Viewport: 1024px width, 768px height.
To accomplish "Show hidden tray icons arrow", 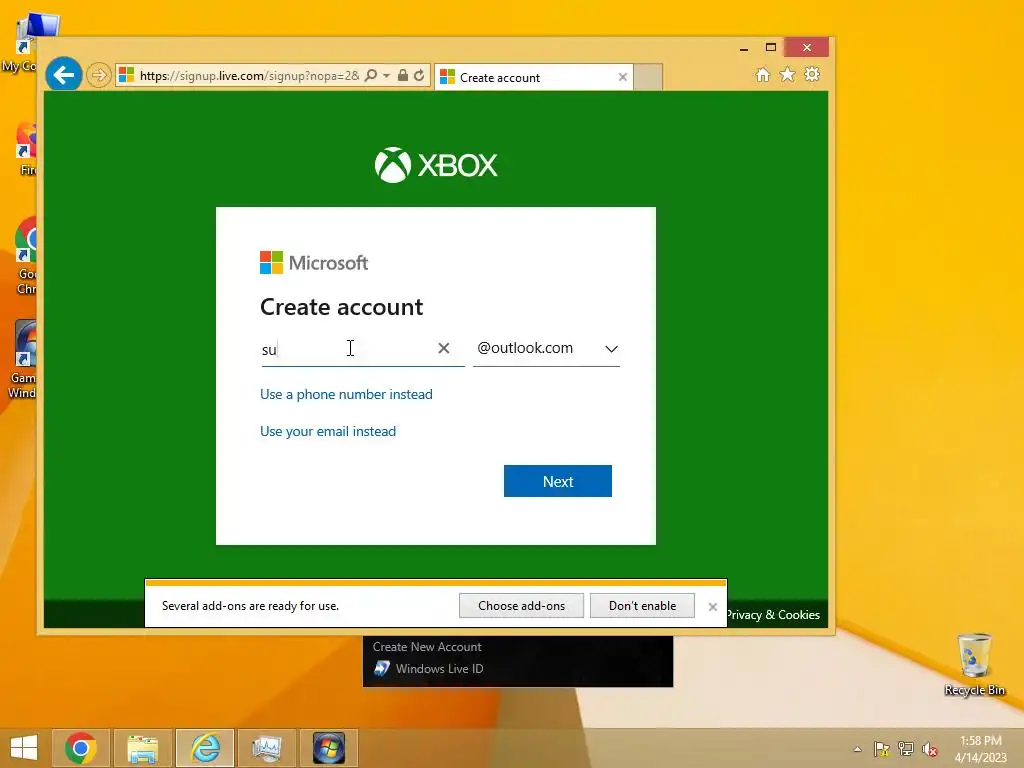I will point(857,749).
